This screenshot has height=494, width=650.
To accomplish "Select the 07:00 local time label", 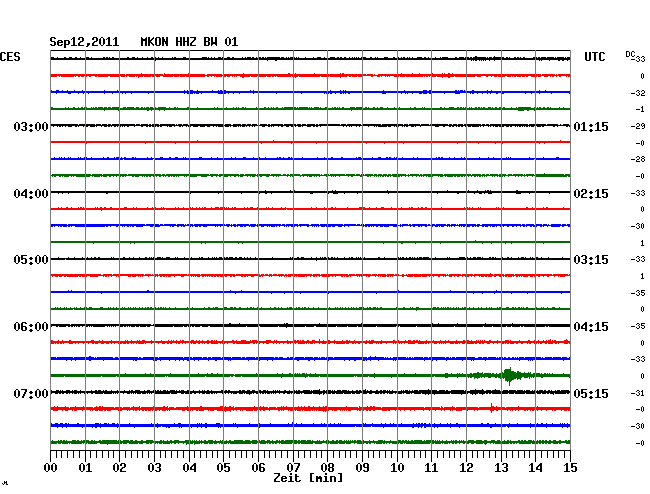I will pyautogui.click(x=31, y=393).
